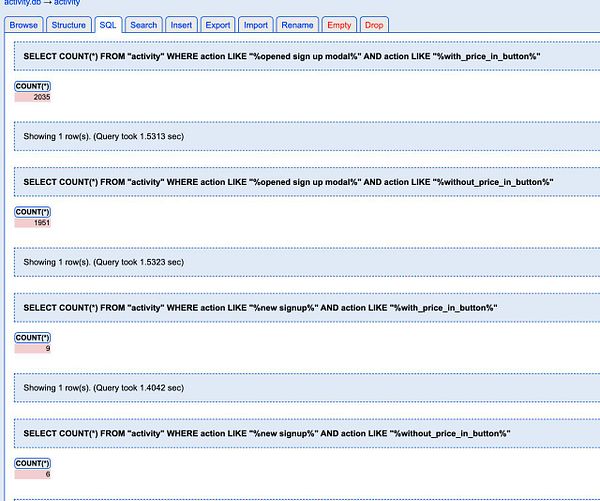Click the red Drop tab
This screenshot has height=501, width=600.
point(374,25)
